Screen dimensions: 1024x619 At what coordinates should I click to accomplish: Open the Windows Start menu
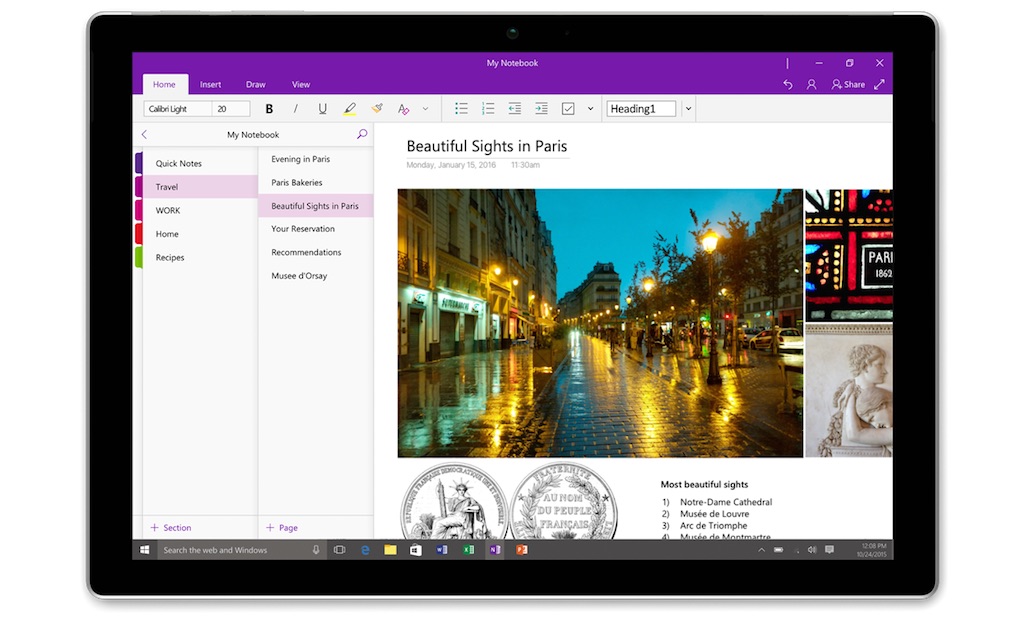point(144,550)
